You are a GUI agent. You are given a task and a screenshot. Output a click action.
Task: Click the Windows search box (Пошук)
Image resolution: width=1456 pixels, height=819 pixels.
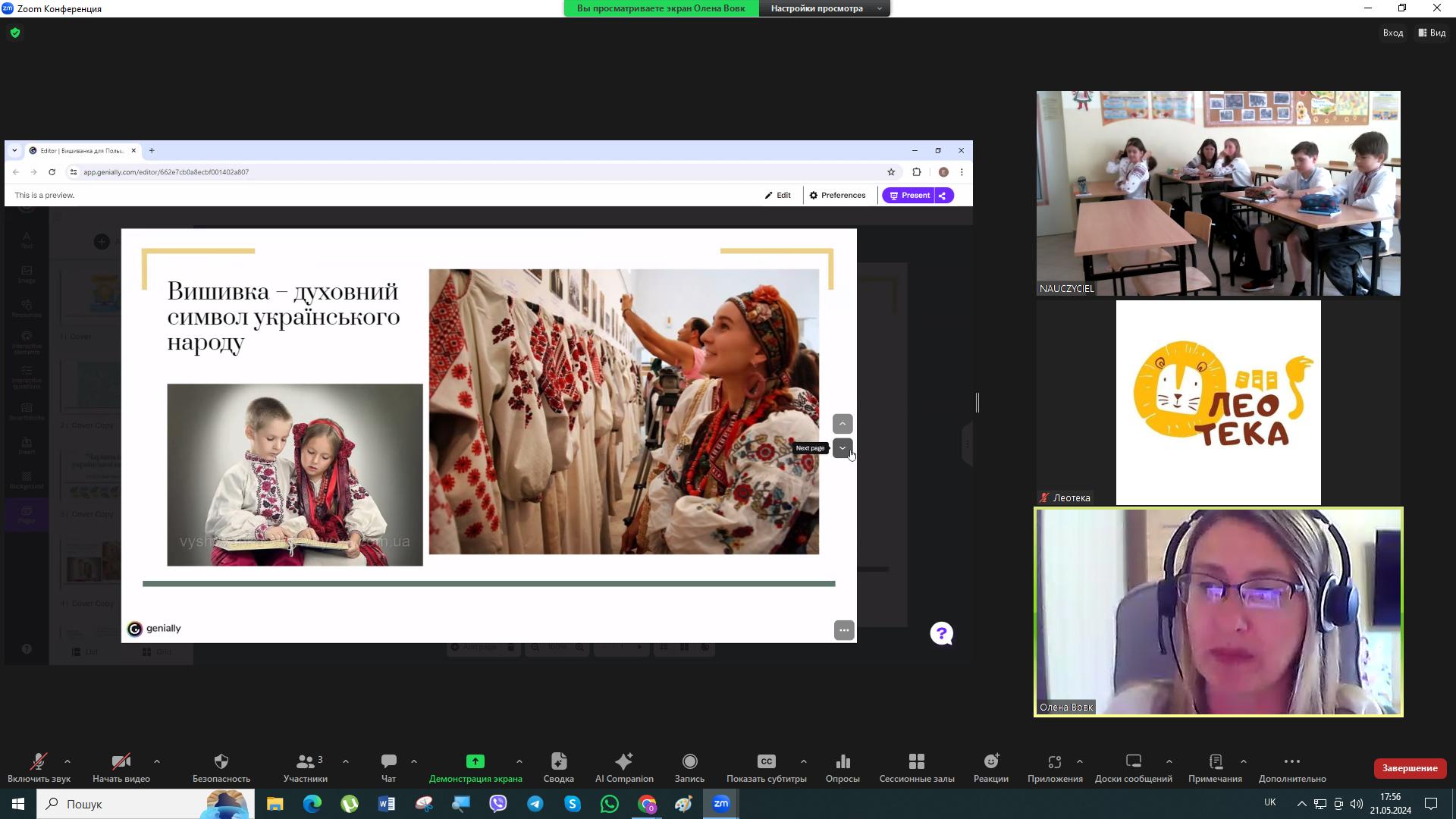click(129, 804)
